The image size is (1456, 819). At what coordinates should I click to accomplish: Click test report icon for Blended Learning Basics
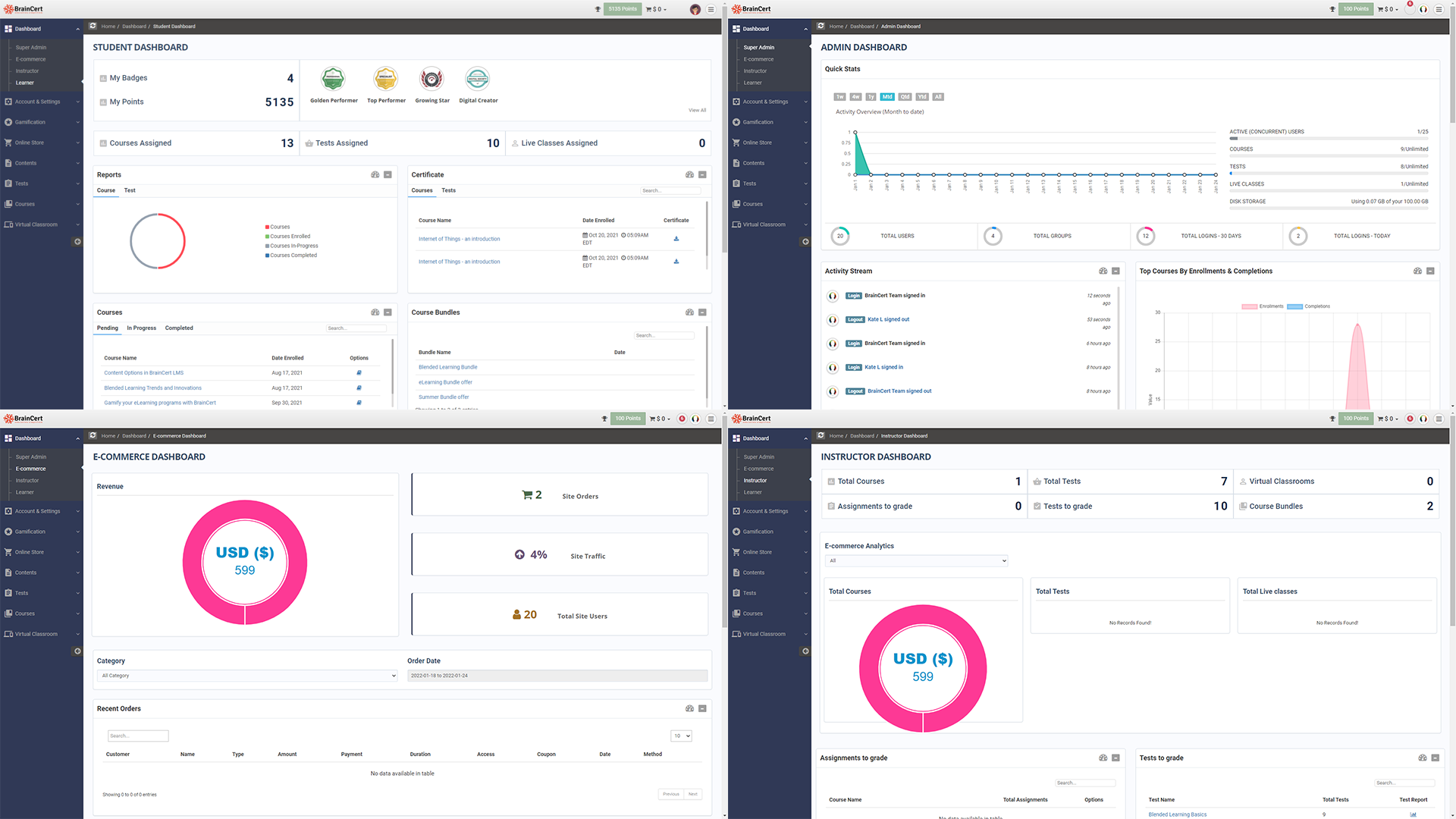click(x=1413, y=814)
